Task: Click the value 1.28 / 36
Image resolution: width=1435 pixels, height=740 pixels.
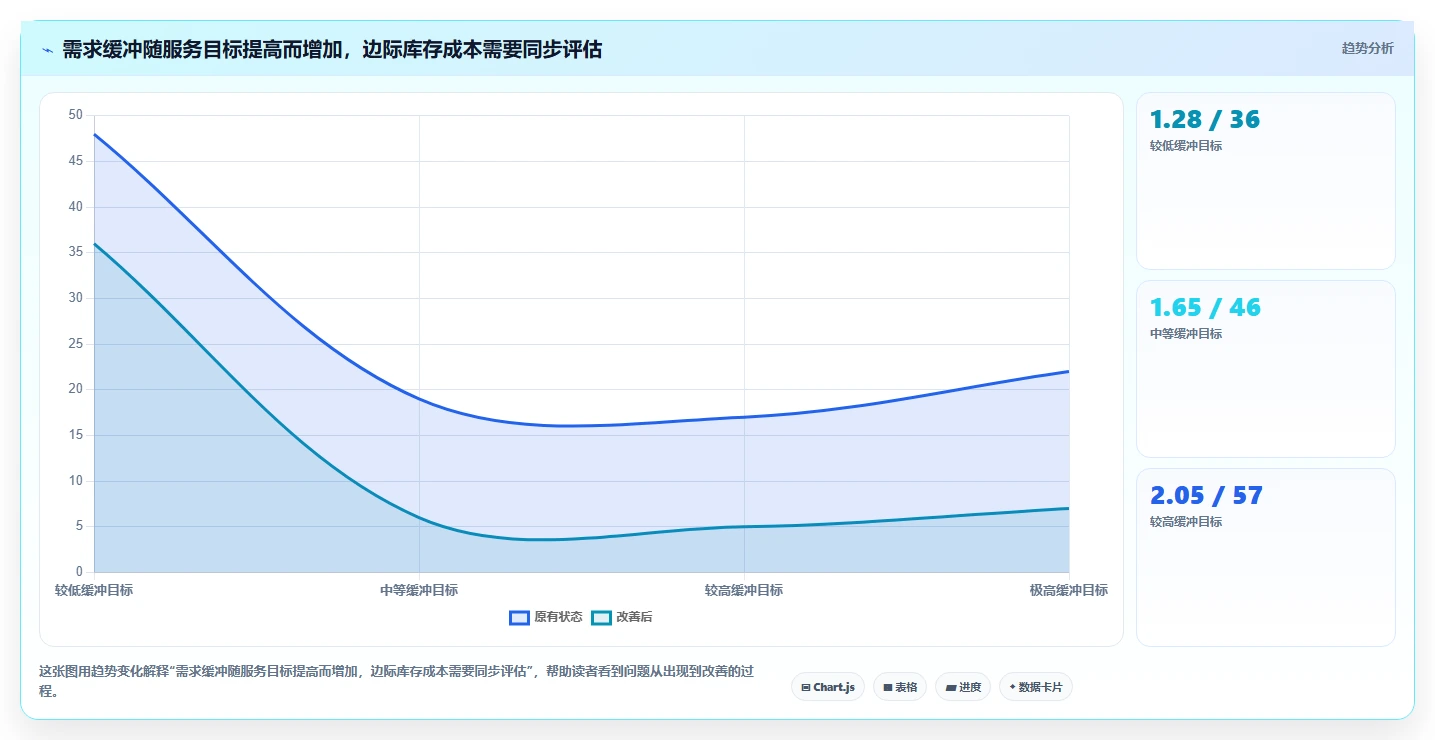Action: coord(1205,120)
